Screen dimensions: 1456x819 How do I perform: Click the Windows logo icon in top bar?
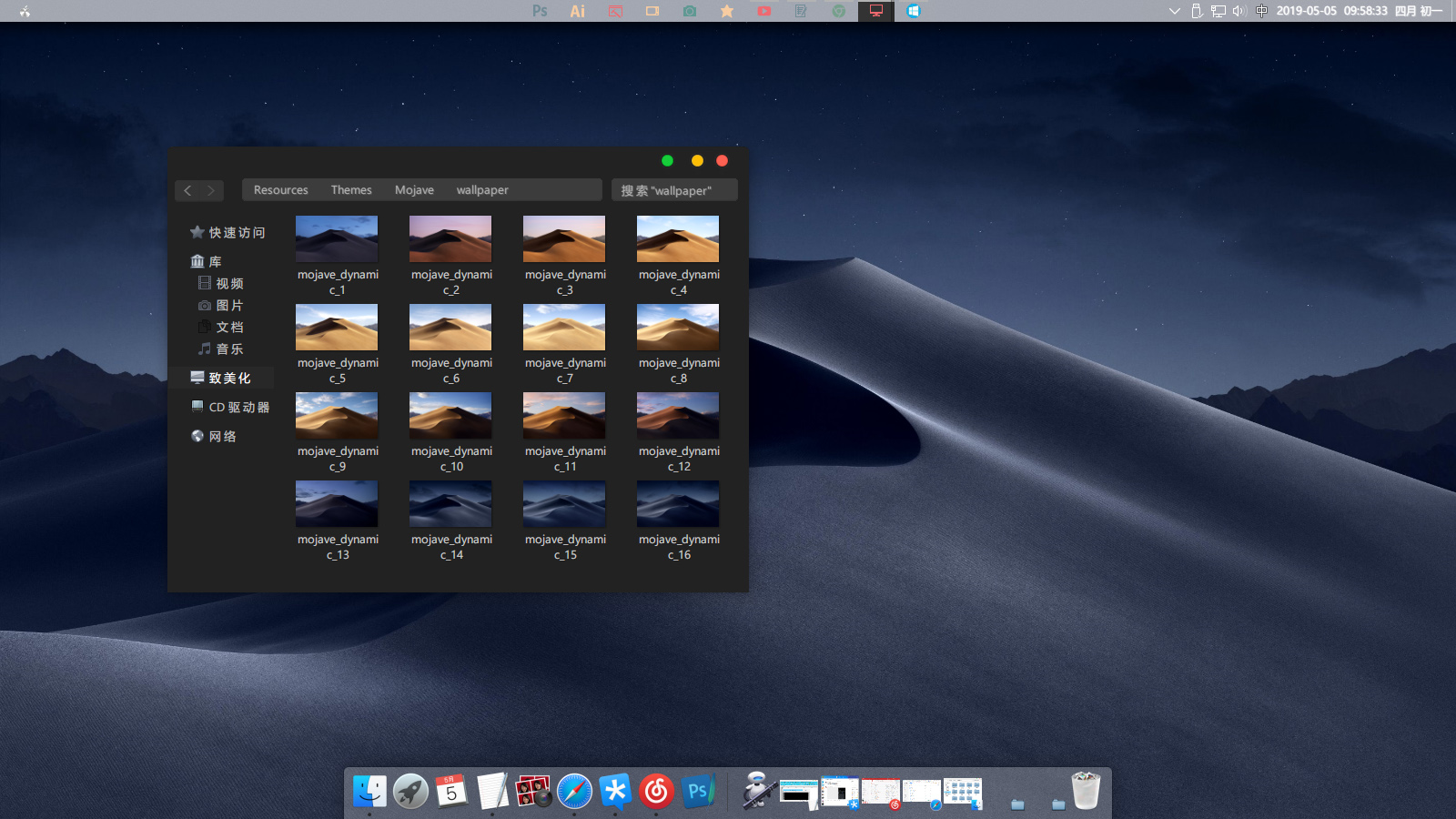coord(914,11)
